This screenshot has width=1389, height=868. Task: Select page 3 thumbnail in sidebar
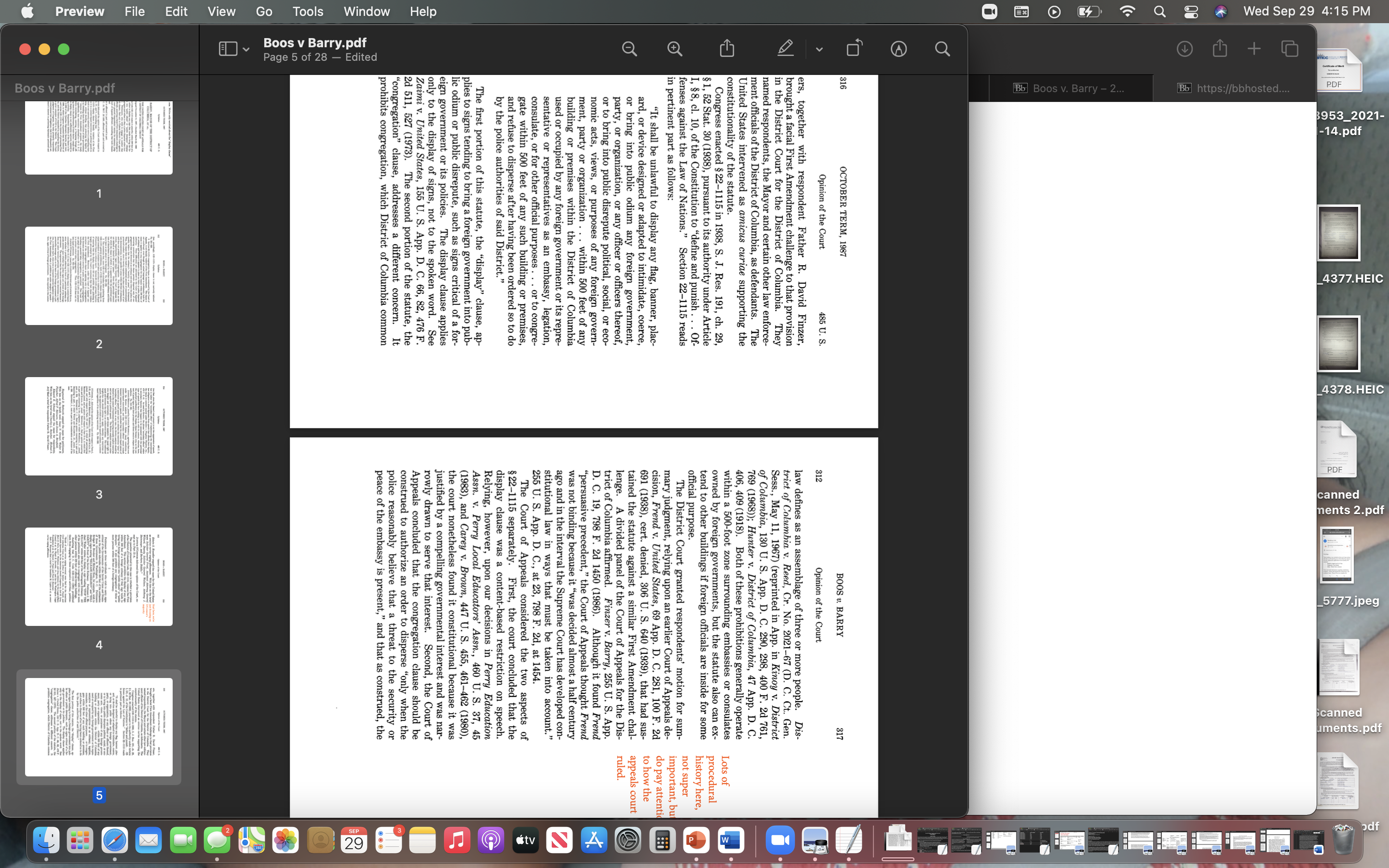[x=99, y=426]
